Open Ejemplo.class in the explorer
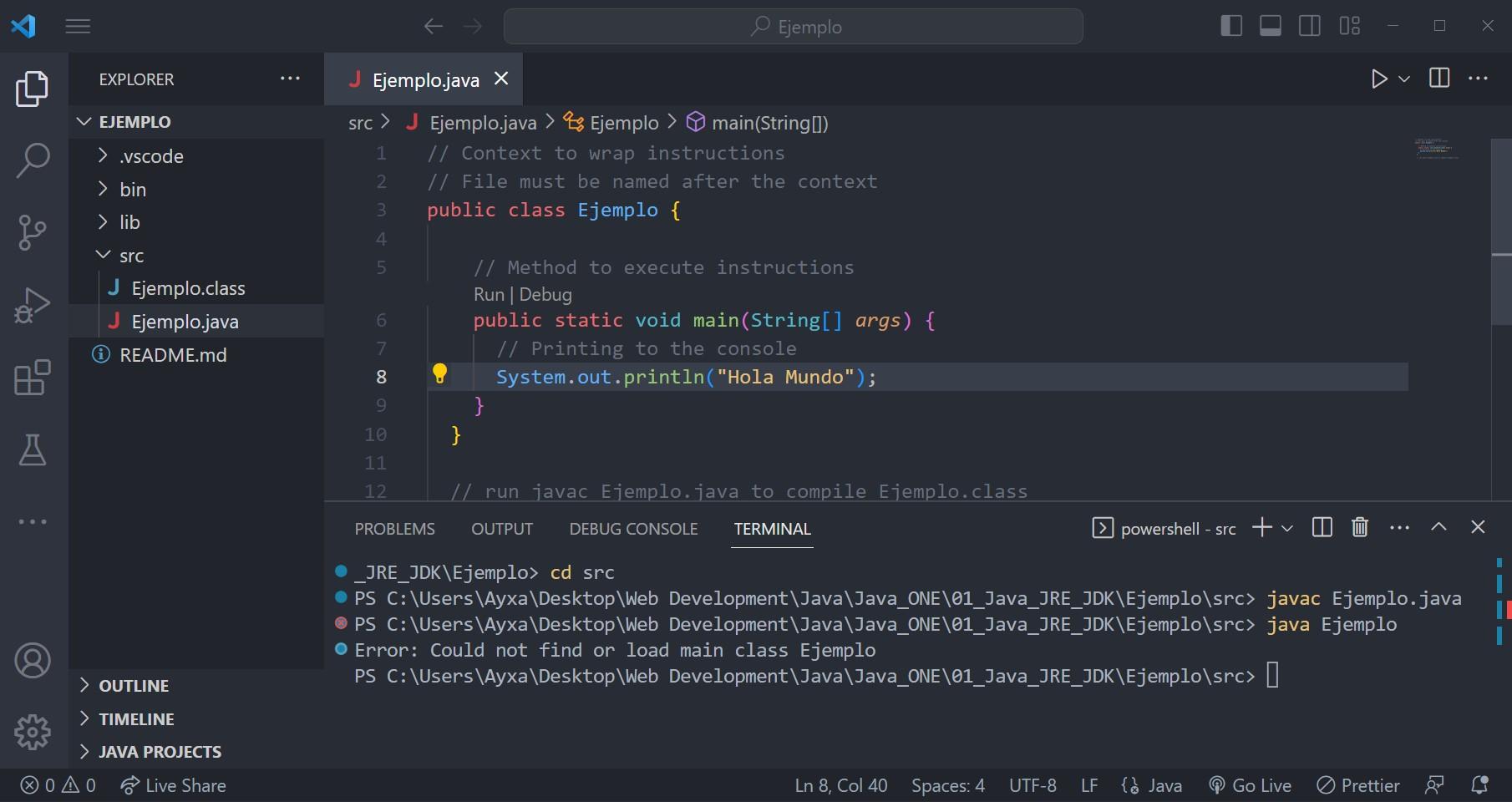 [x=196, y=288]
